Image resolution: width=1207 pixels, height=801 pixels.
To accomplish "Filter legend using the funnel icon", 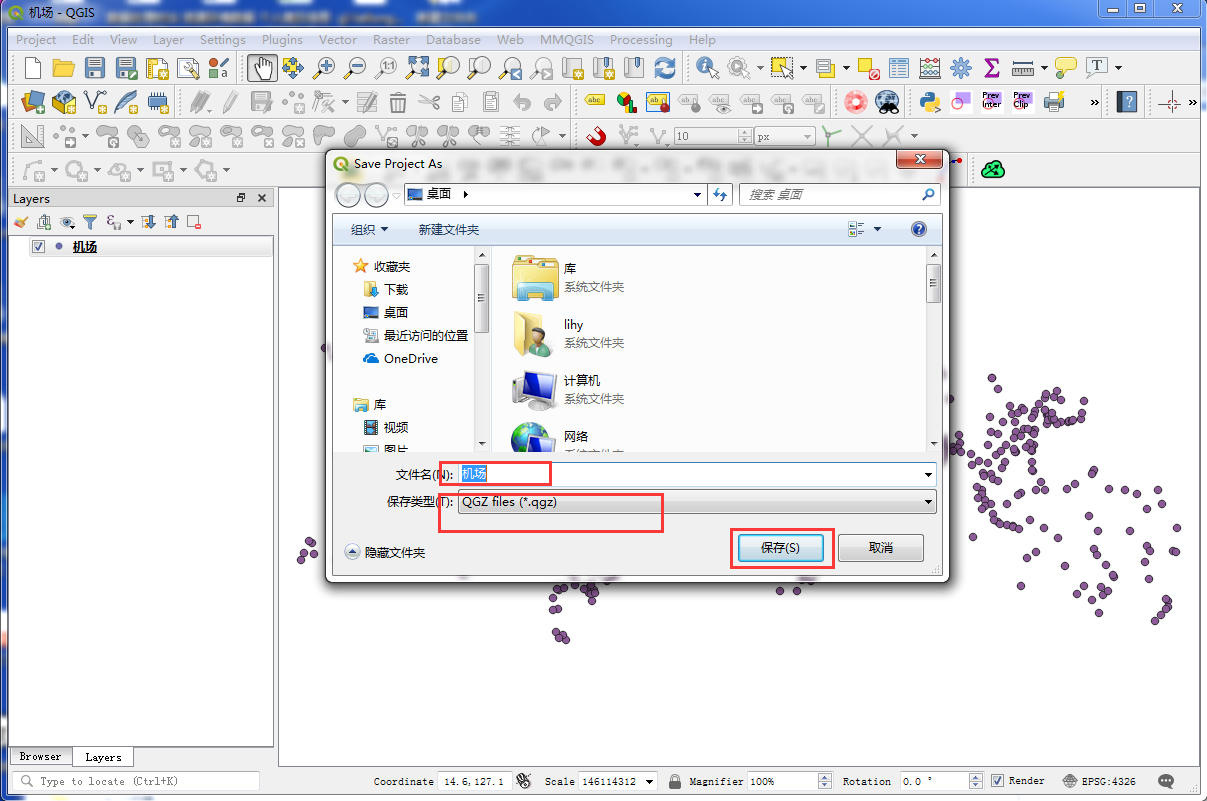I will coord(90,222).
